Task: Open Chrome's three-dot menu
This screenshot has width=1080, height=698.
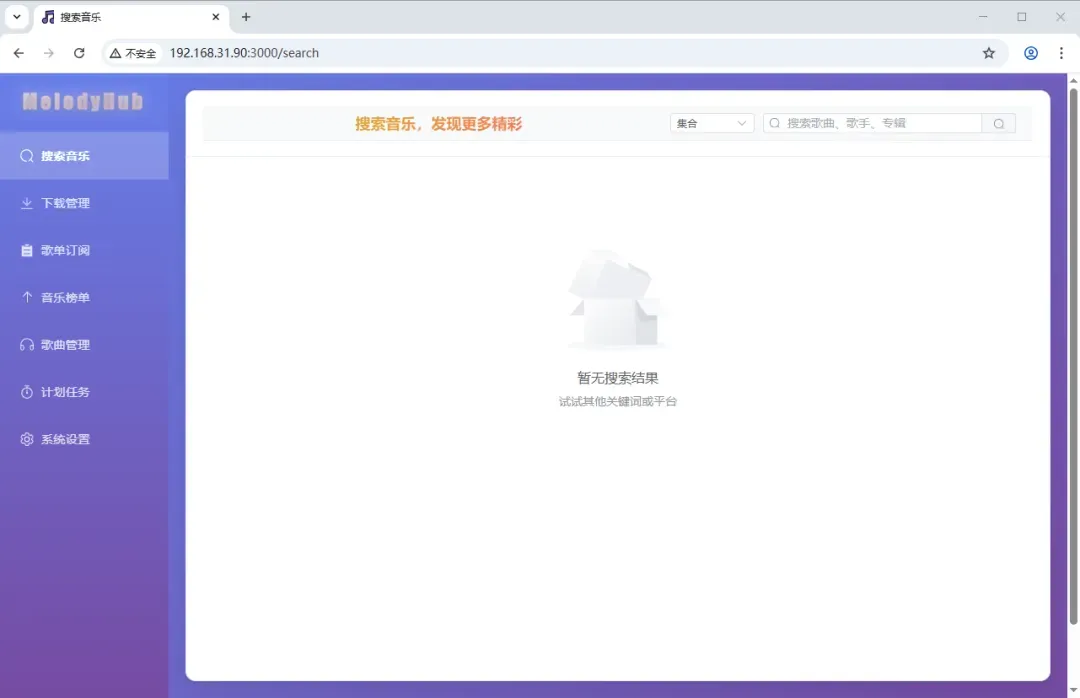Action: coord(1061,53)
